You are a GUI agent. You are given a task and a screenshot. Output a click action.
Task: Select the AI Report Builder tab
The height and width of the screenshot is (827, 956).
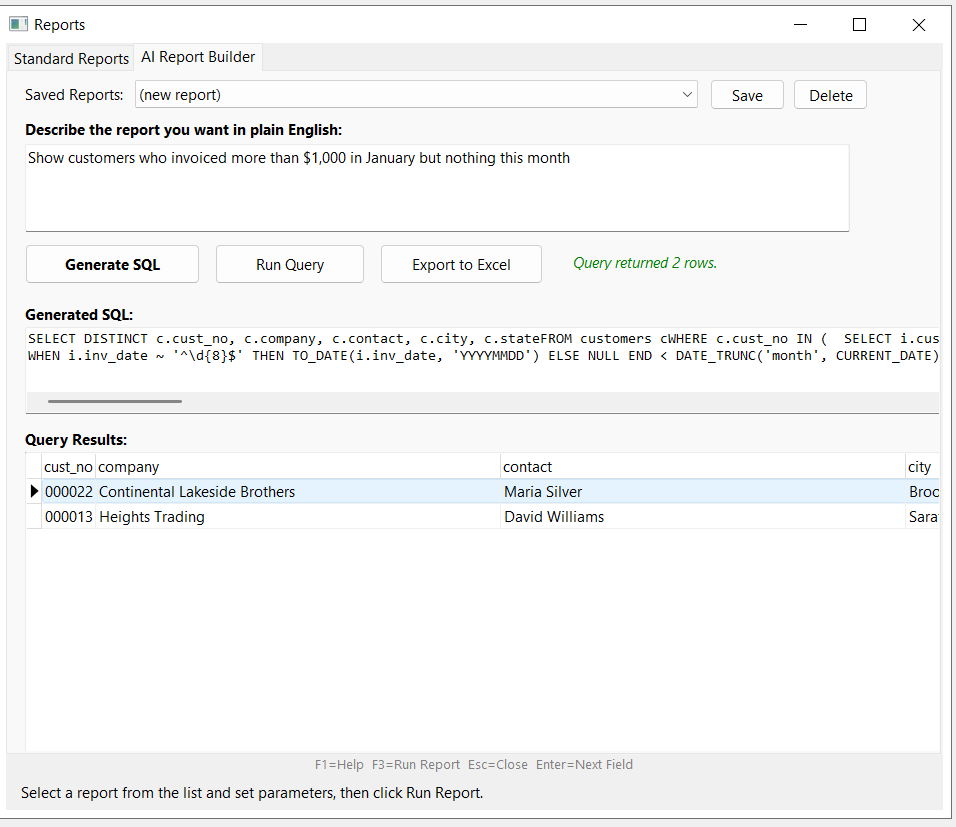tap(197, 57)
